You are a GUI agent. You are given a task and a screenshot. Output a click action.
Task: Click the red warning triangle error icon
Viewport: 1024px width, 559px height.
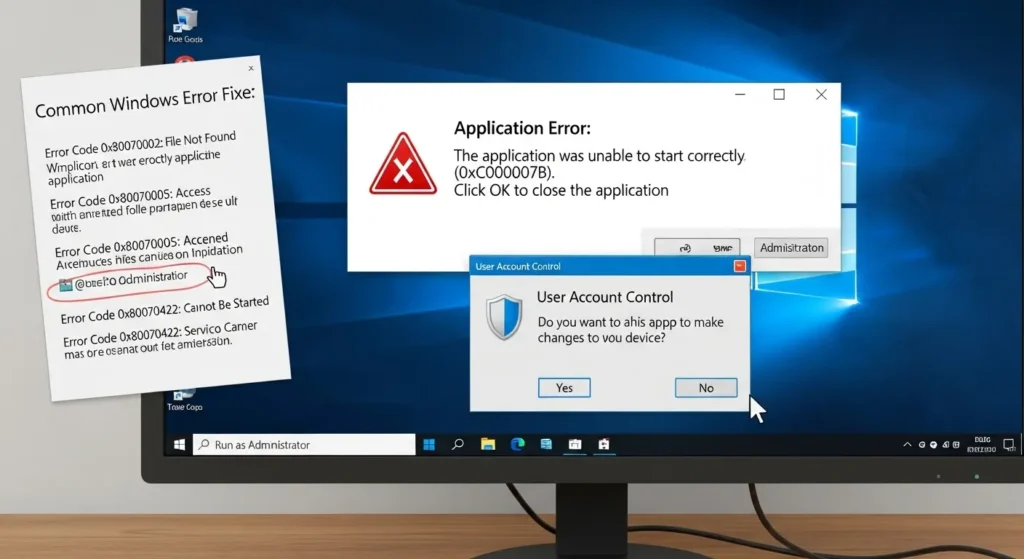click(x=403, y=166)
